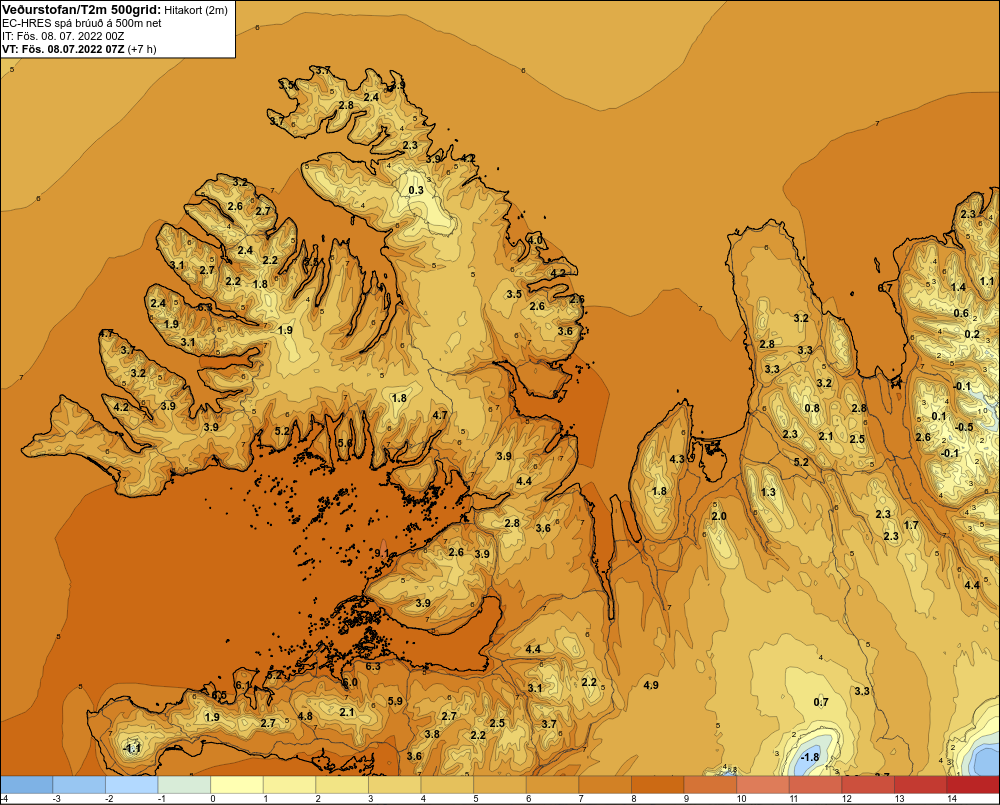
Task: Click the '6.1' temperature value on the map
Action: [x=242, y=685]
